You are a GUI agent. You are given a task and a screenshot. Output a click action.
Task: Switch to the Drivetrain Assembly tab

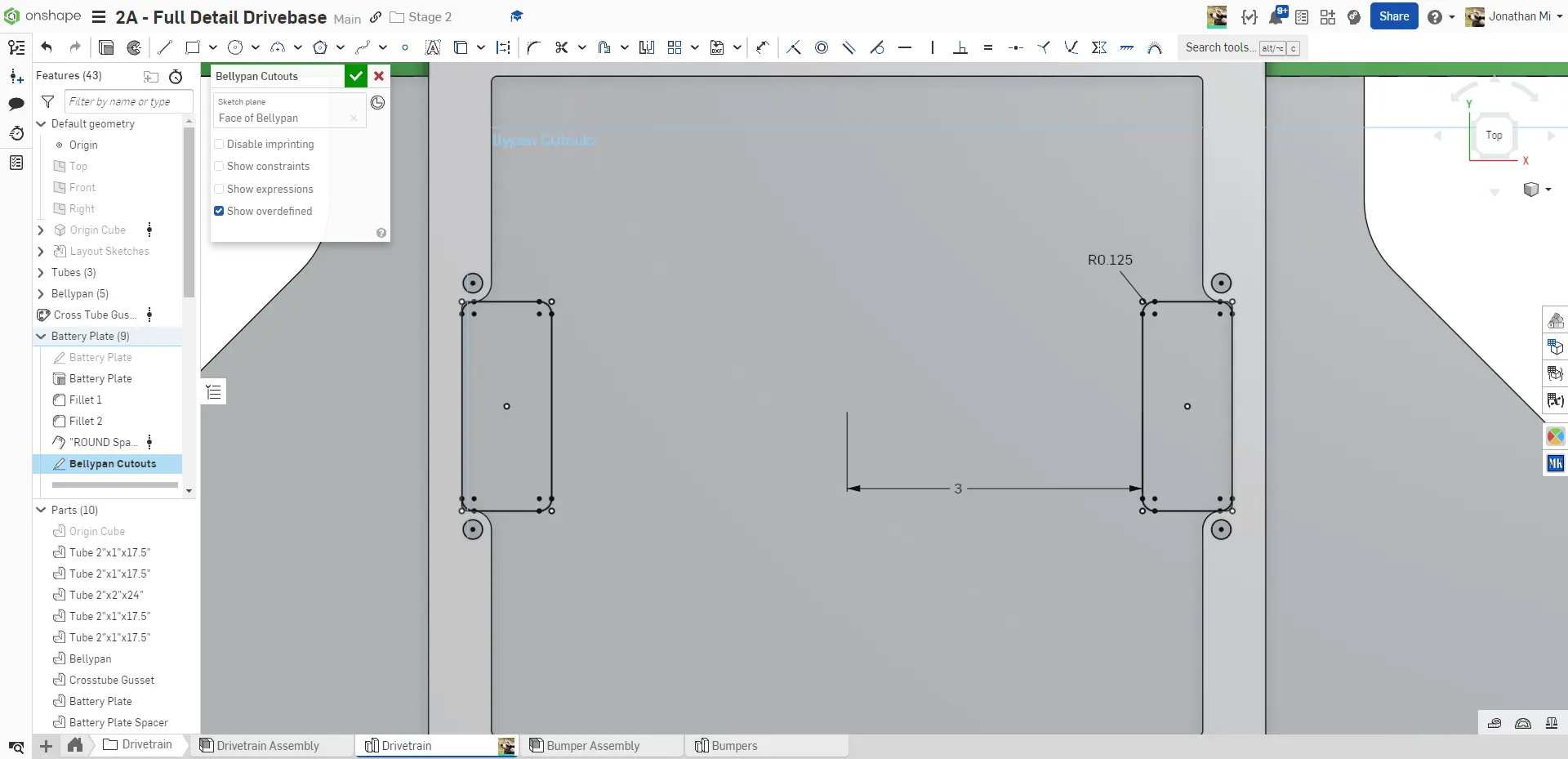click(x=267, y=745)
